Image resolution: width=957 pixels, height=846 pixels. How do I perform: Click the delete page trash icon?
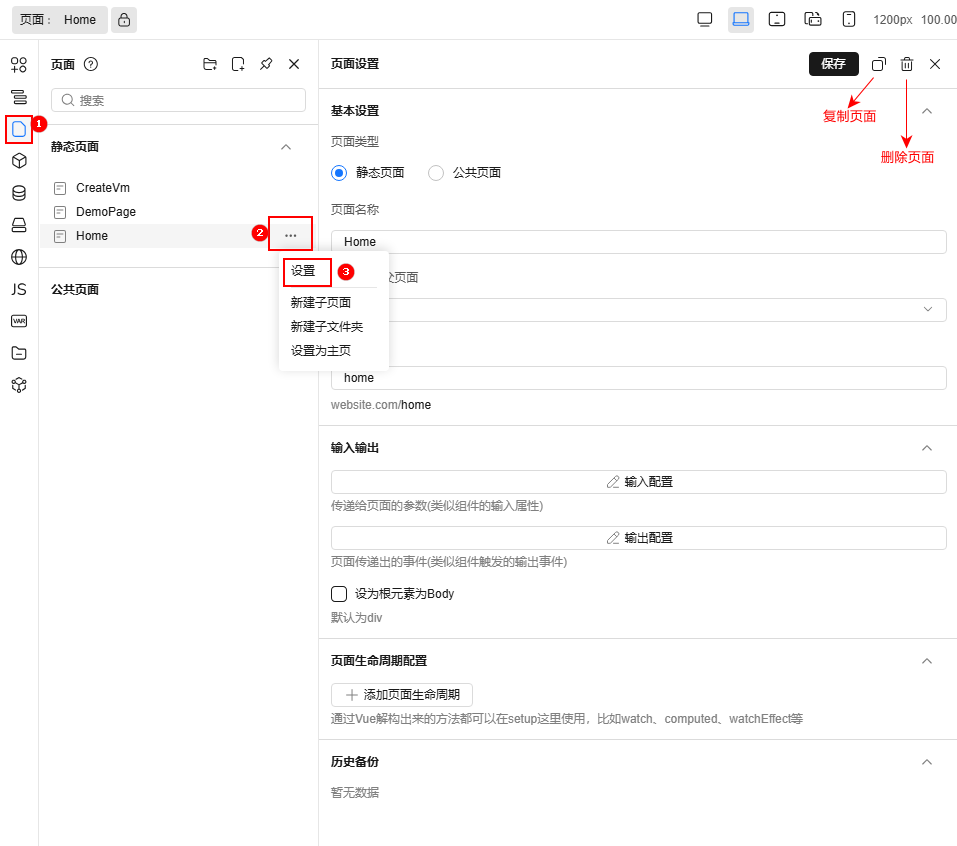907,63
